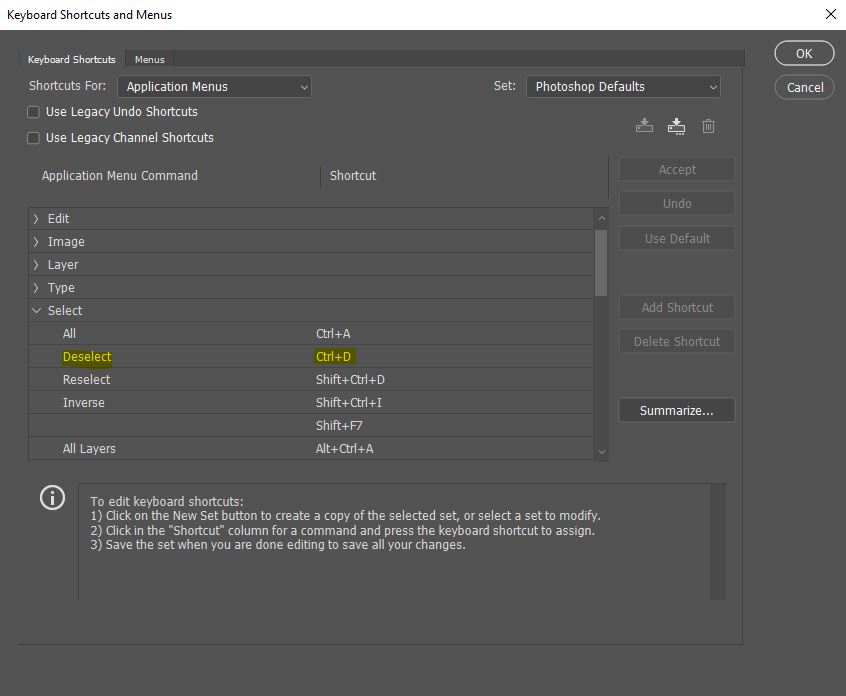Select the All Layers command row
The width and height of the screenshot is (846, 696).
pos(311,449)
